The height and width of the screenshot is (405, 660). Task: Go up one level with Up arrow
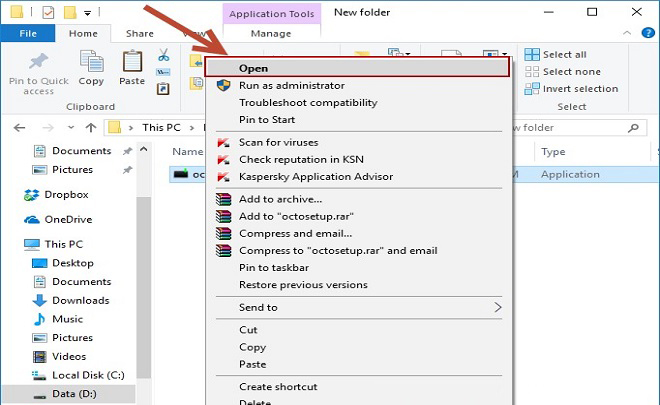(91, 128)
